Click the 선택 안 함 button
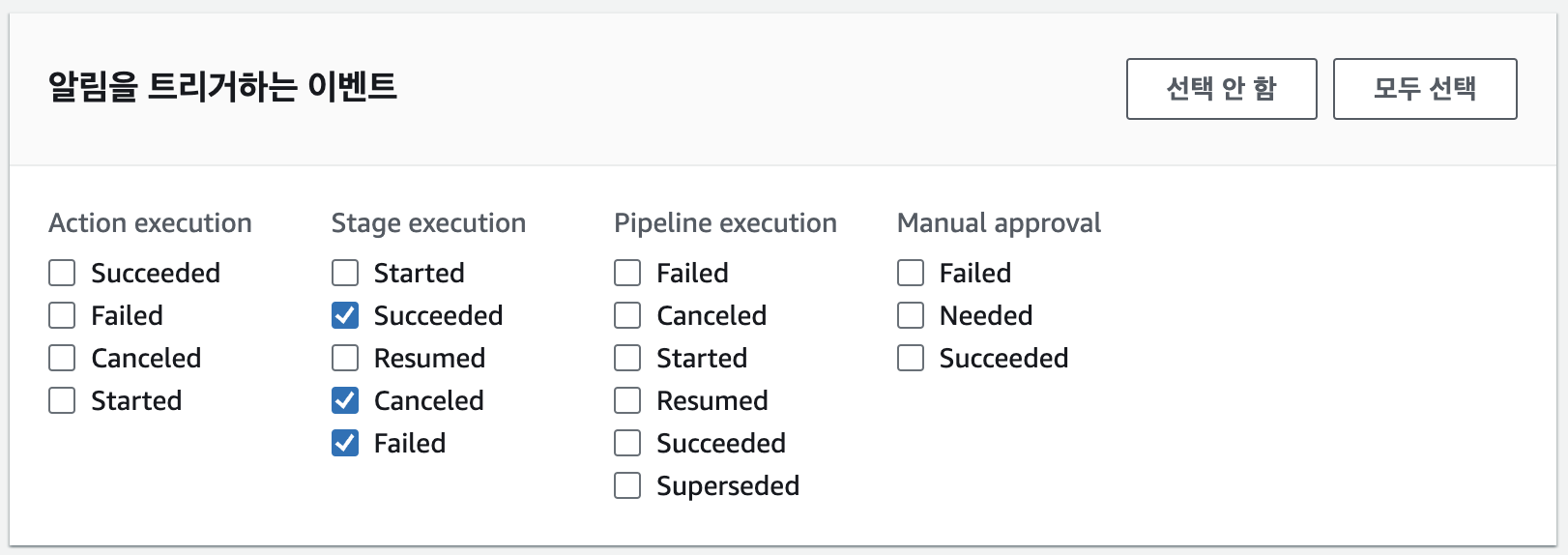This screenshot has height=555, width=1568. click(1221, 89)
